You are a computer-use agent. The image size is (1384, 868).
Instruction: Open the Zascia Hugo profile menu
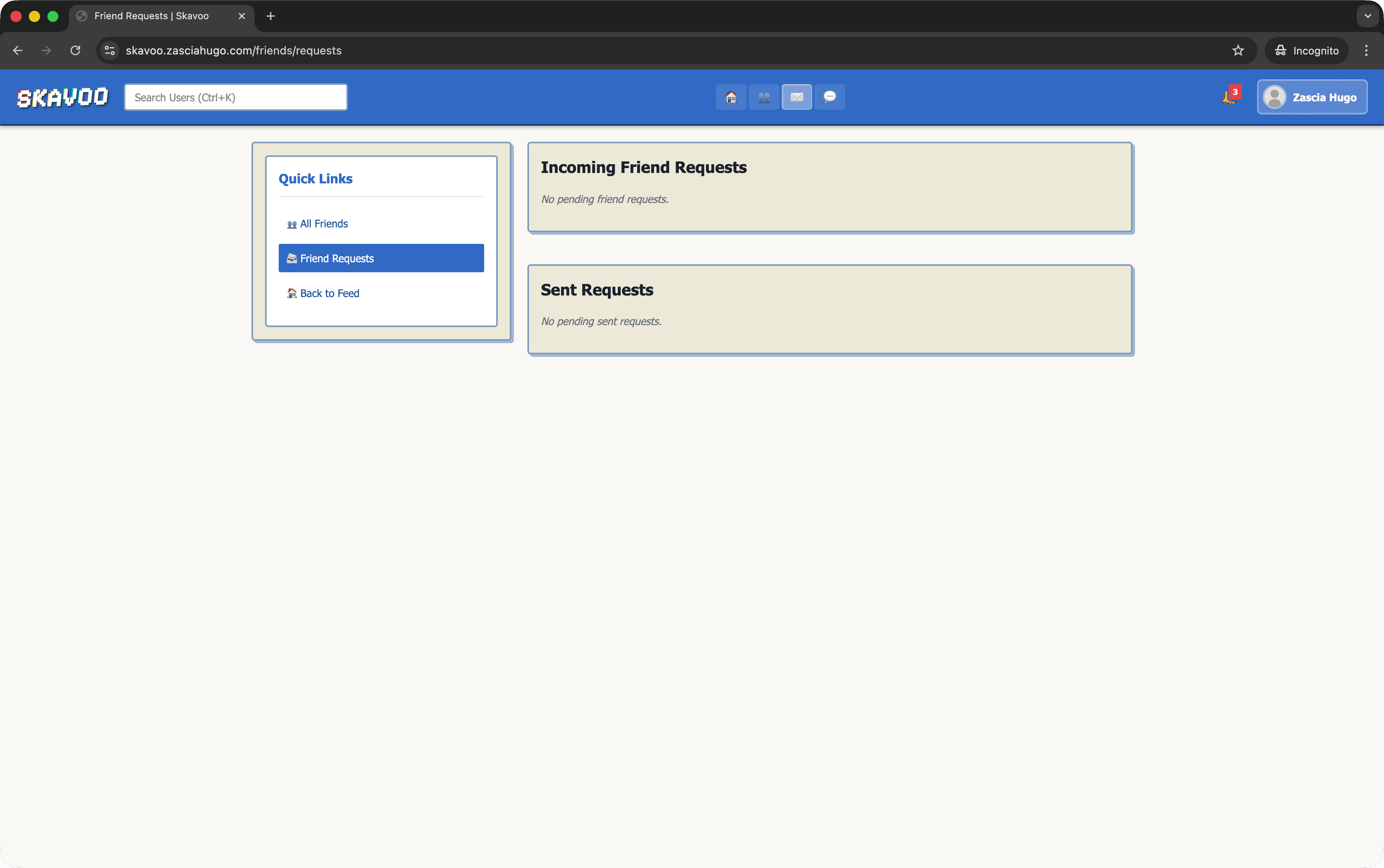(x=1312, y=97)
